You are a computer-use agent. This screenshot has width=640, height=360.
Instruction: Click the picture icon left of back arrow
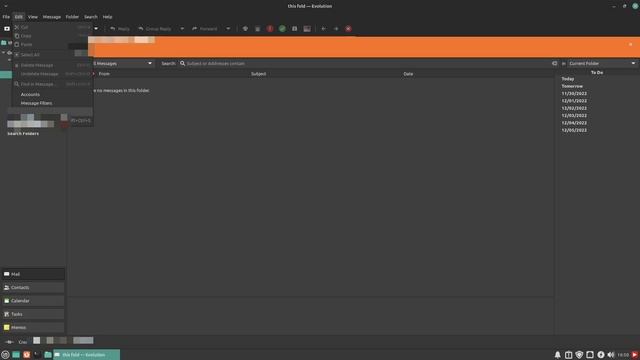pos(307,29)
